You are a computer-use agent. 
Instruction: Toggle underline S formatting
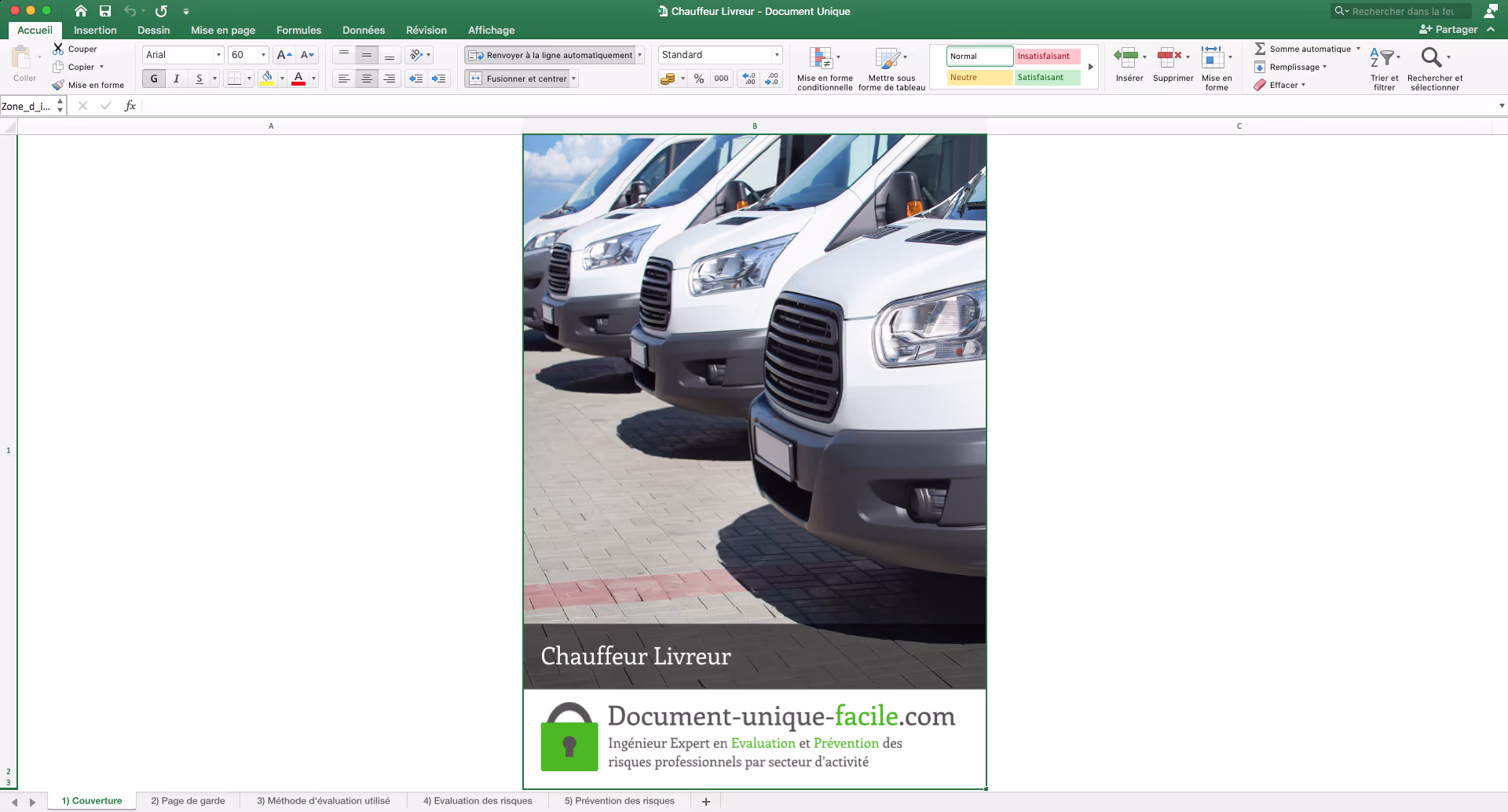click(x=199, y=79)
